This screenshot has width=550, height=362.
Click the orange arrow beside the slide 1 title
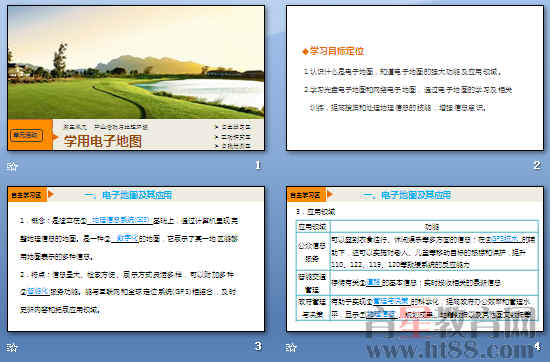click(55, 137)
